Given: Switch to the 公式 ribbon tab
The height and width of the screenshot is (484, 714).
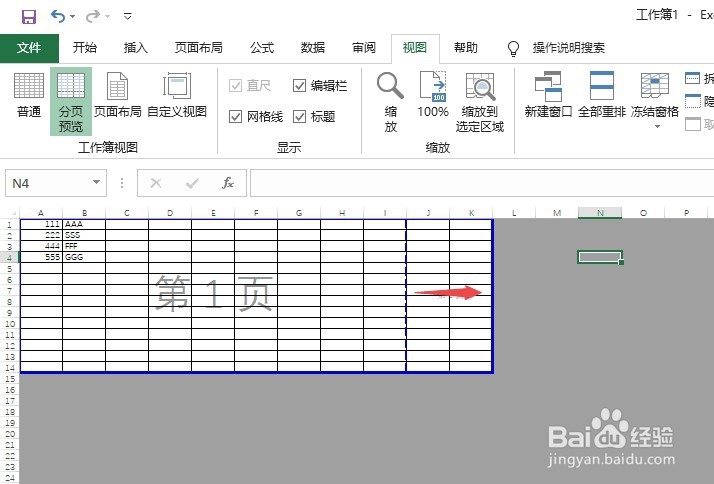Looking at the screenshot, I should pyautogui.click(x=262, y=47).
